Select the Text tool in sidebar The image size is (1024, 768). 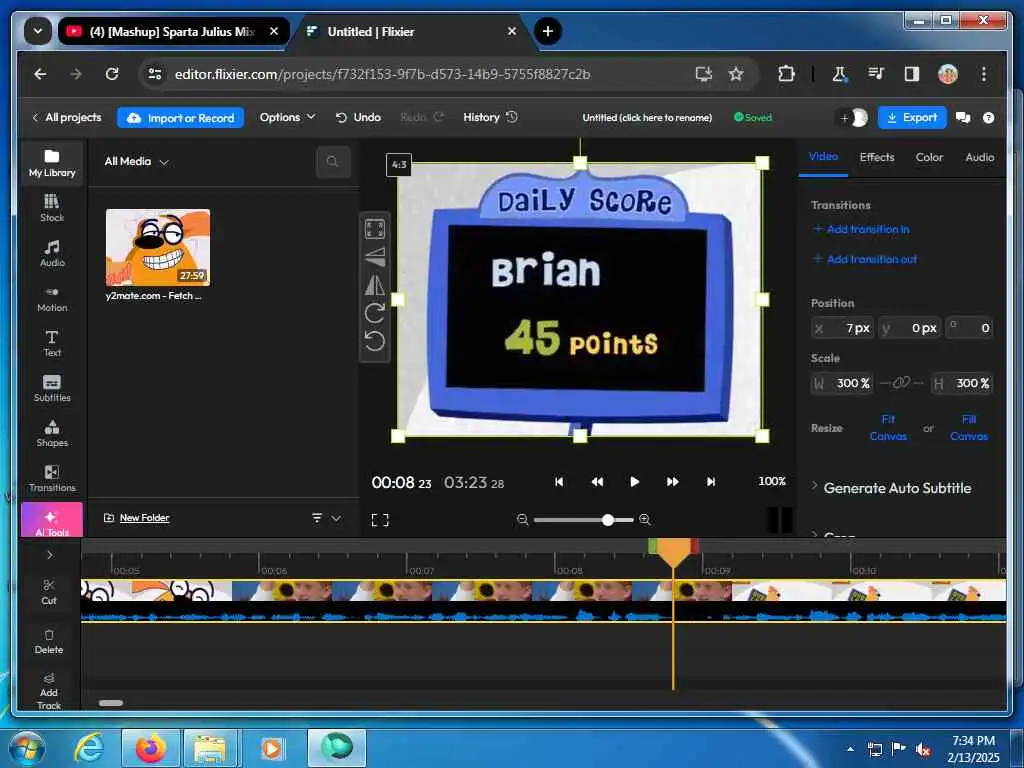[x=52, y=344]
